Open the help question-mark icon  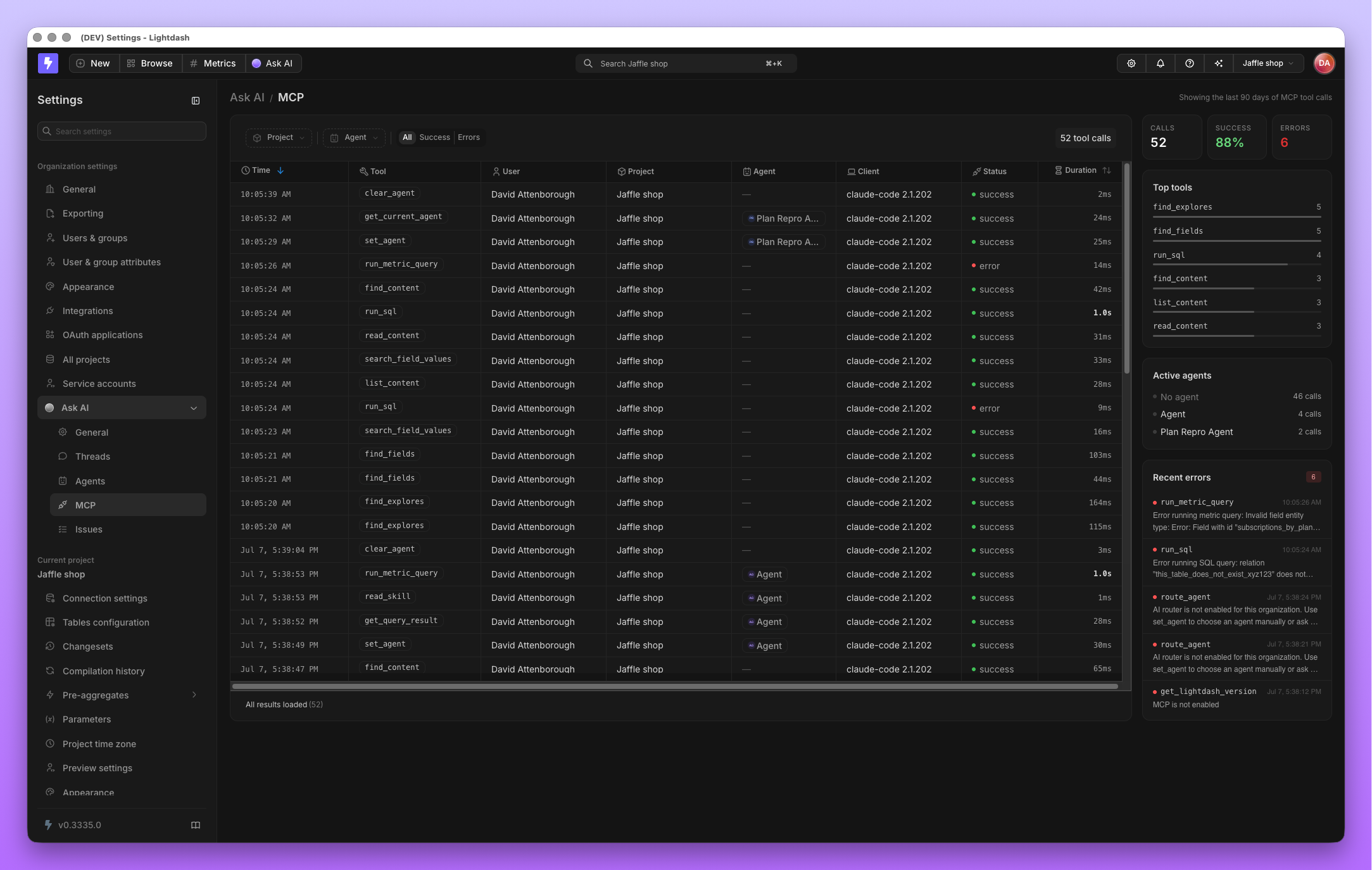[1190, 63]
